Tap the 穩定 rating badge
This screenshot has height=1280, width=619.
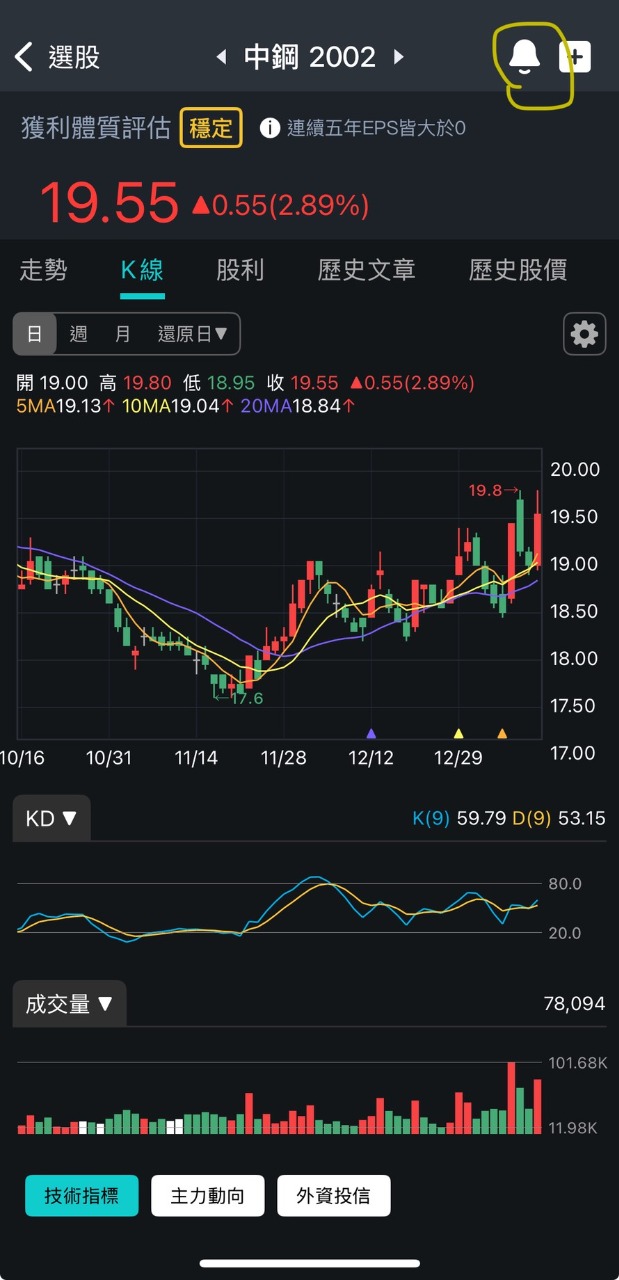pyautogui.click(x=211, y=128)
